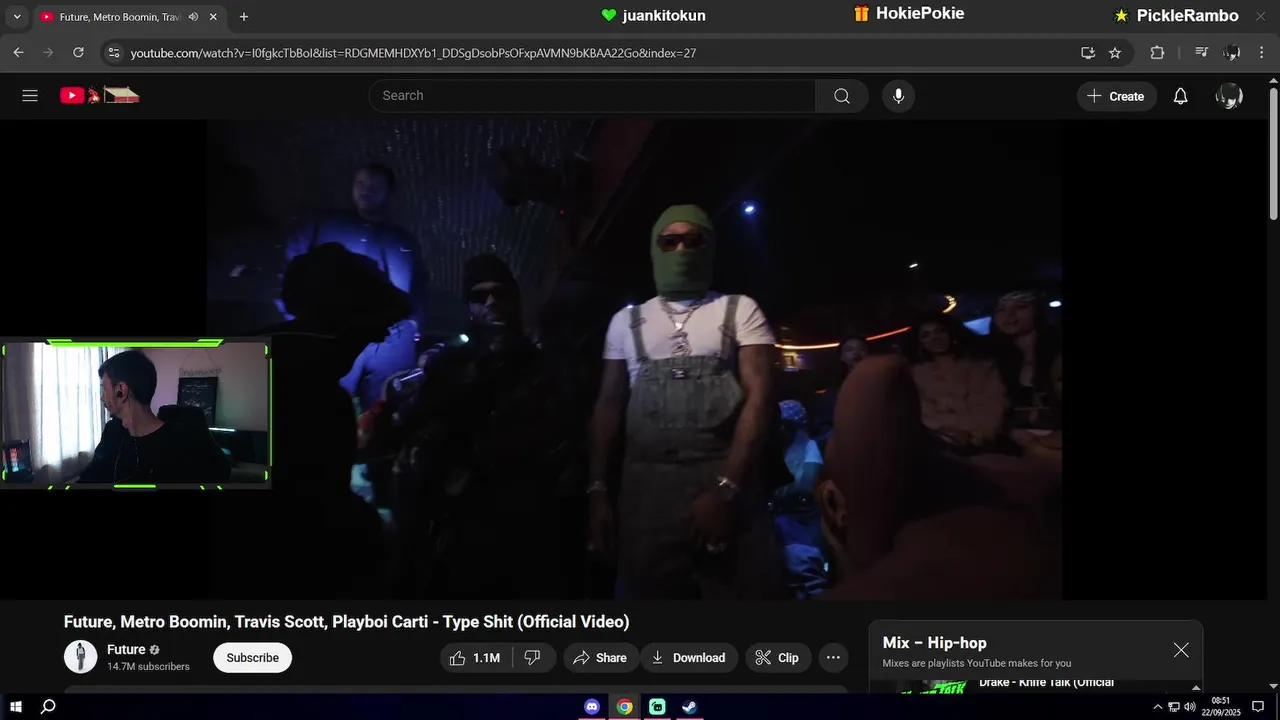Image resolution: width=1280 pixels, height=720 pixels.
Task: Open YouTube account avatar menu
Action: 1229,96
